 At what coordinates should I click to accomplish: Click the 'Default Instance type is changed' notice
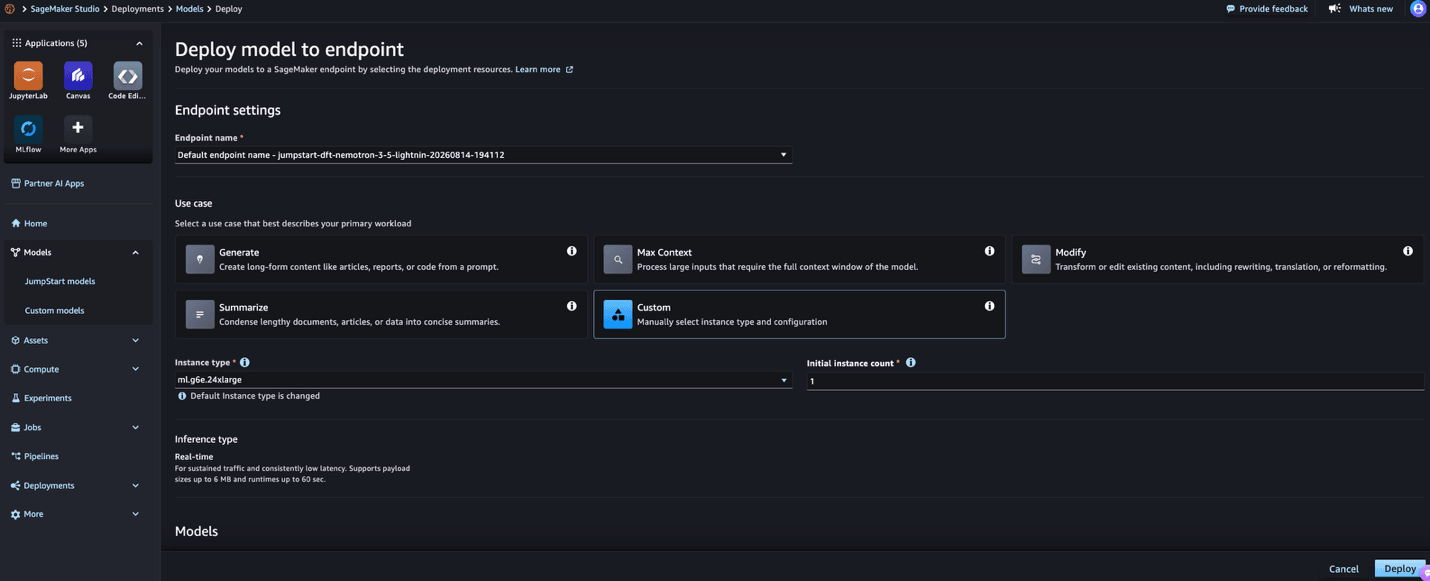(x=255, y=396)
